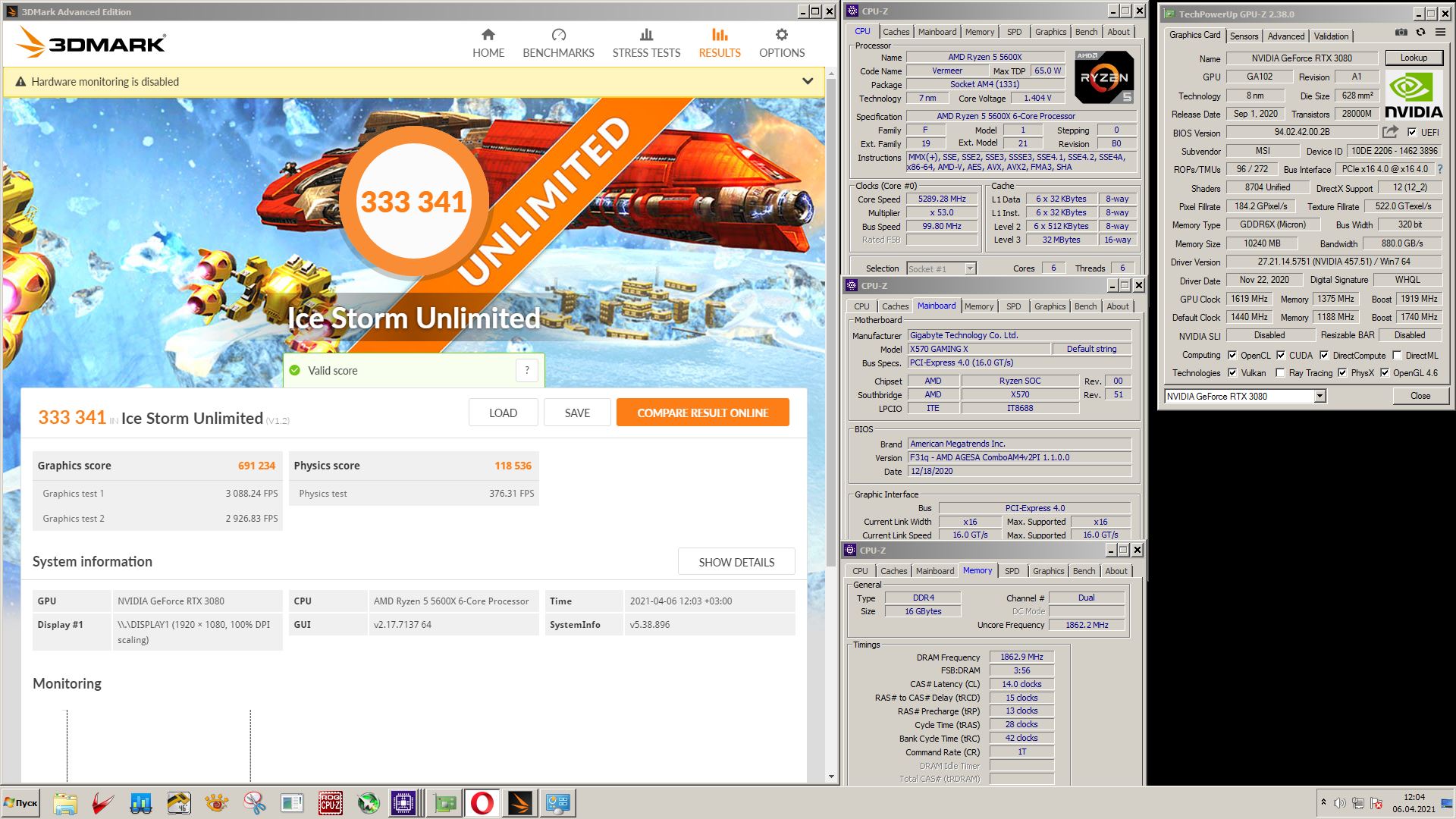Image resolution: width=1456 pixels, height=819 pixels.
Task: Toggle the OpenCL checkbox
Action: point(1232,355)
